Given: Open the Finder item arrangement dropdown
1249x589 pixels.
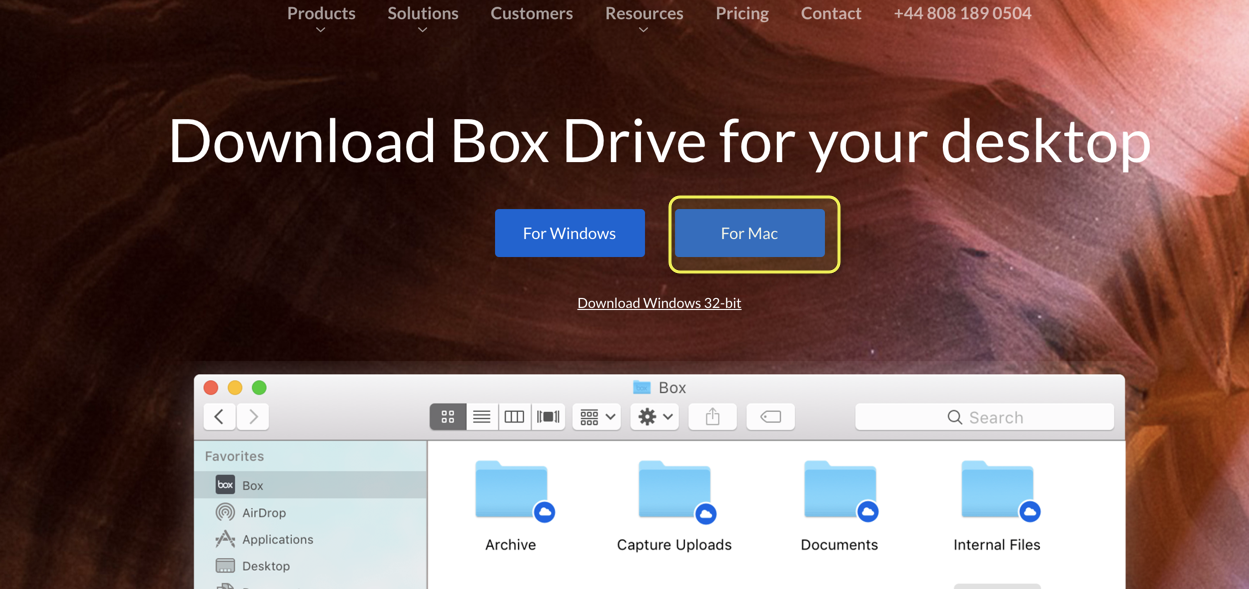Looking at the screenshot, I should (597, 417).
